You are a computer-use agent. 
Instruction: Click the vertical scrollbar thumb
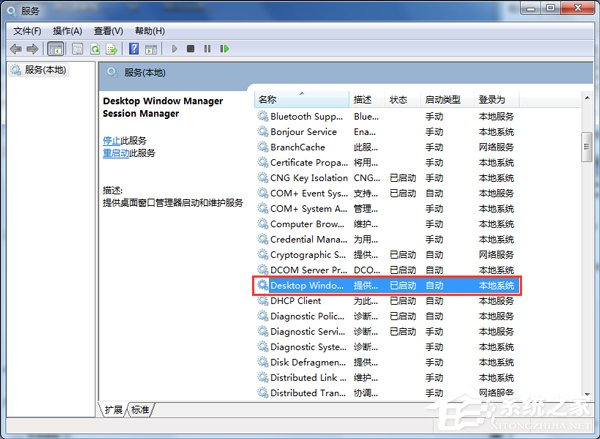(587, 147)
